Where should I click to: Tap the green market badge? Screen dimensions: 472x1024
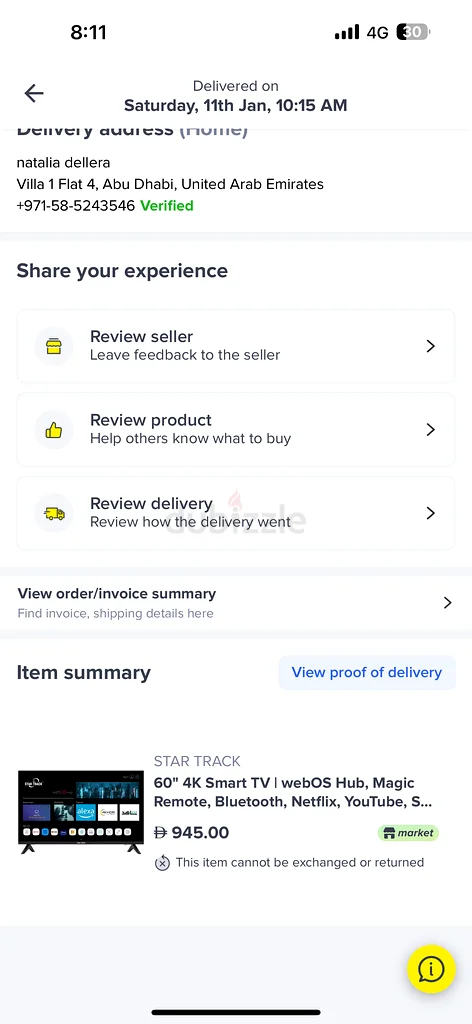pyautogui.click(x=408, y=833)
